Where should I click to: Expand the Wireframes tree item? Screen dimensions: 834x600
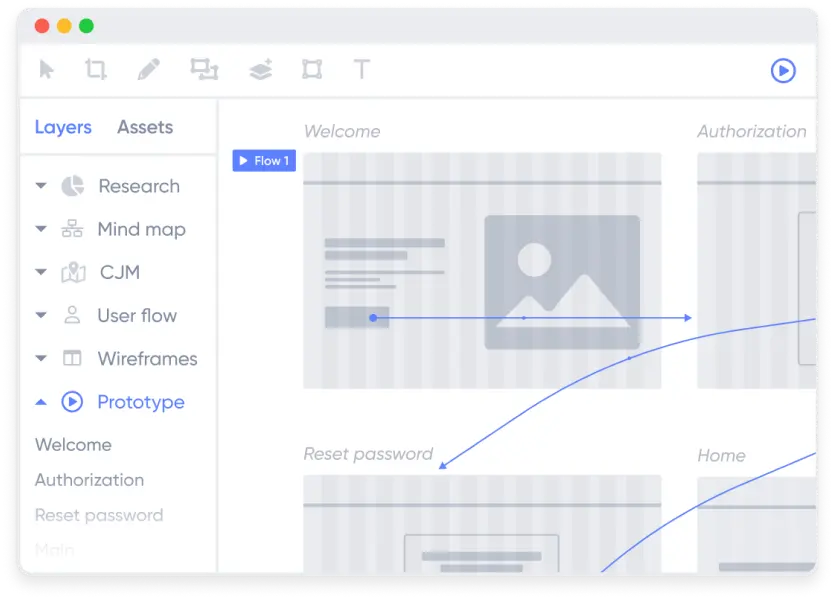[40, 358]
